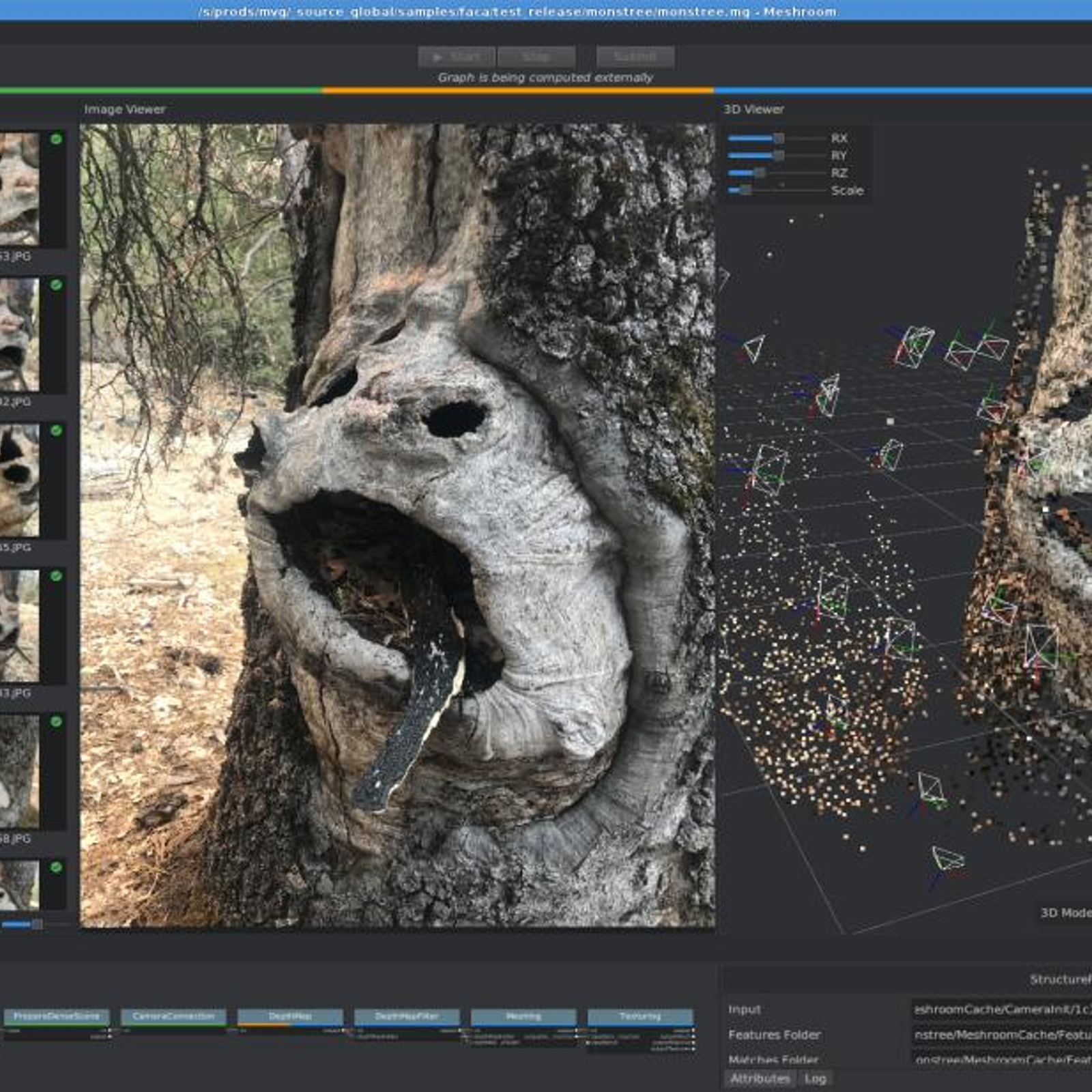Click the green status check on the two-holes thumbnail

coord(56,431)
